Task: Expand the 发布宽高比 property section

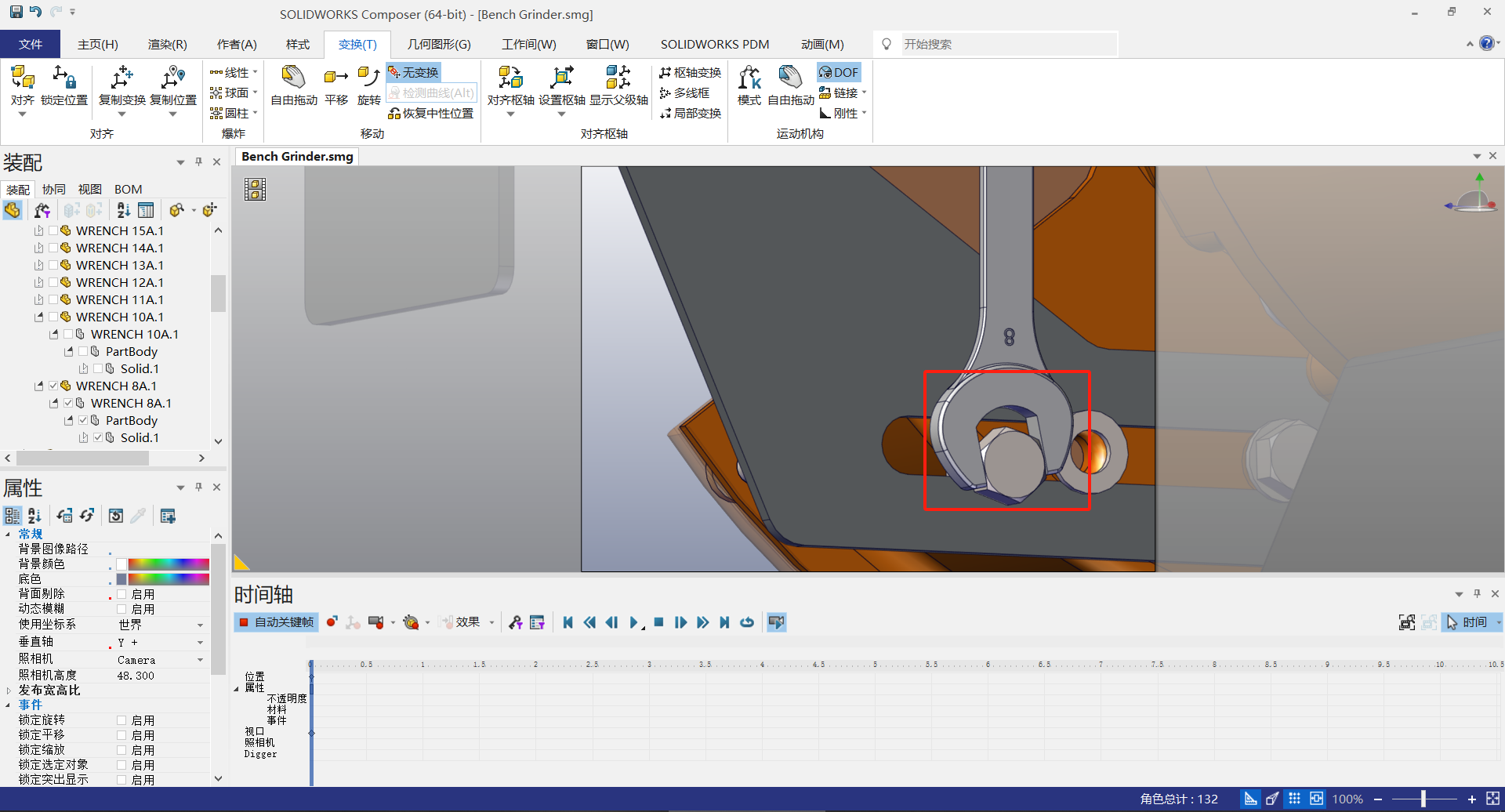Action: pos(9,691)
